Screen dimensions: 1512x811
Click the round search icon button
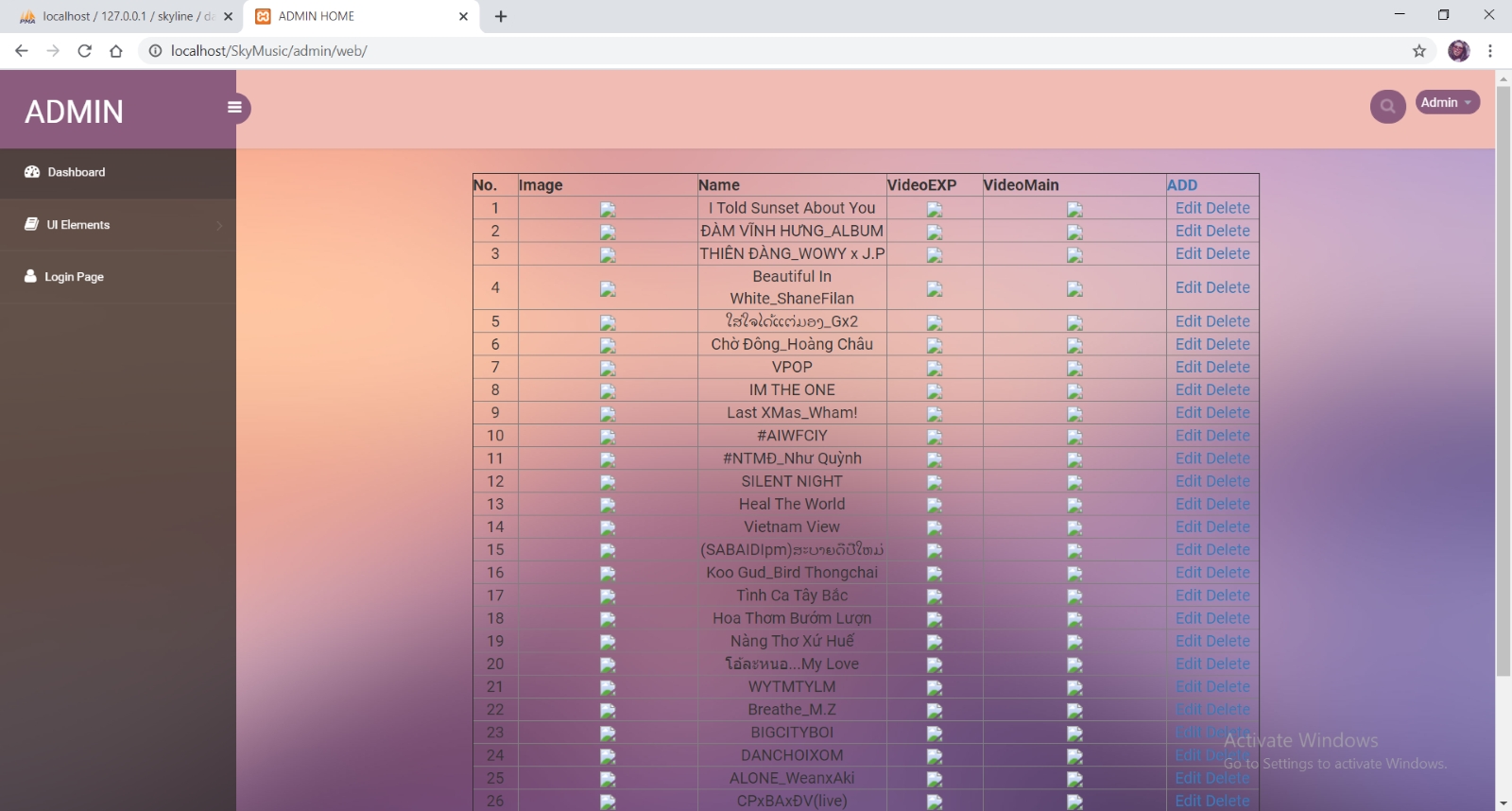[x=1387, y=106]
